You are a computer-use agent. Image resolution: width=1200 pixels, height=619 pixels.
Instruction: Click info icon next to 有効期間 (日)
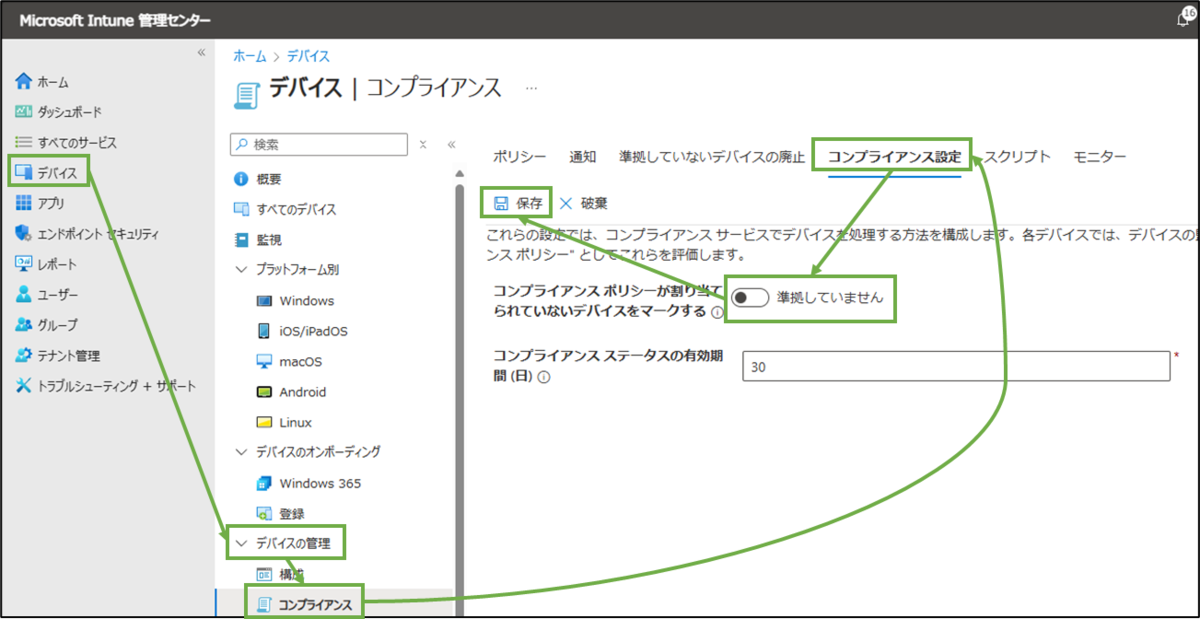544,378
